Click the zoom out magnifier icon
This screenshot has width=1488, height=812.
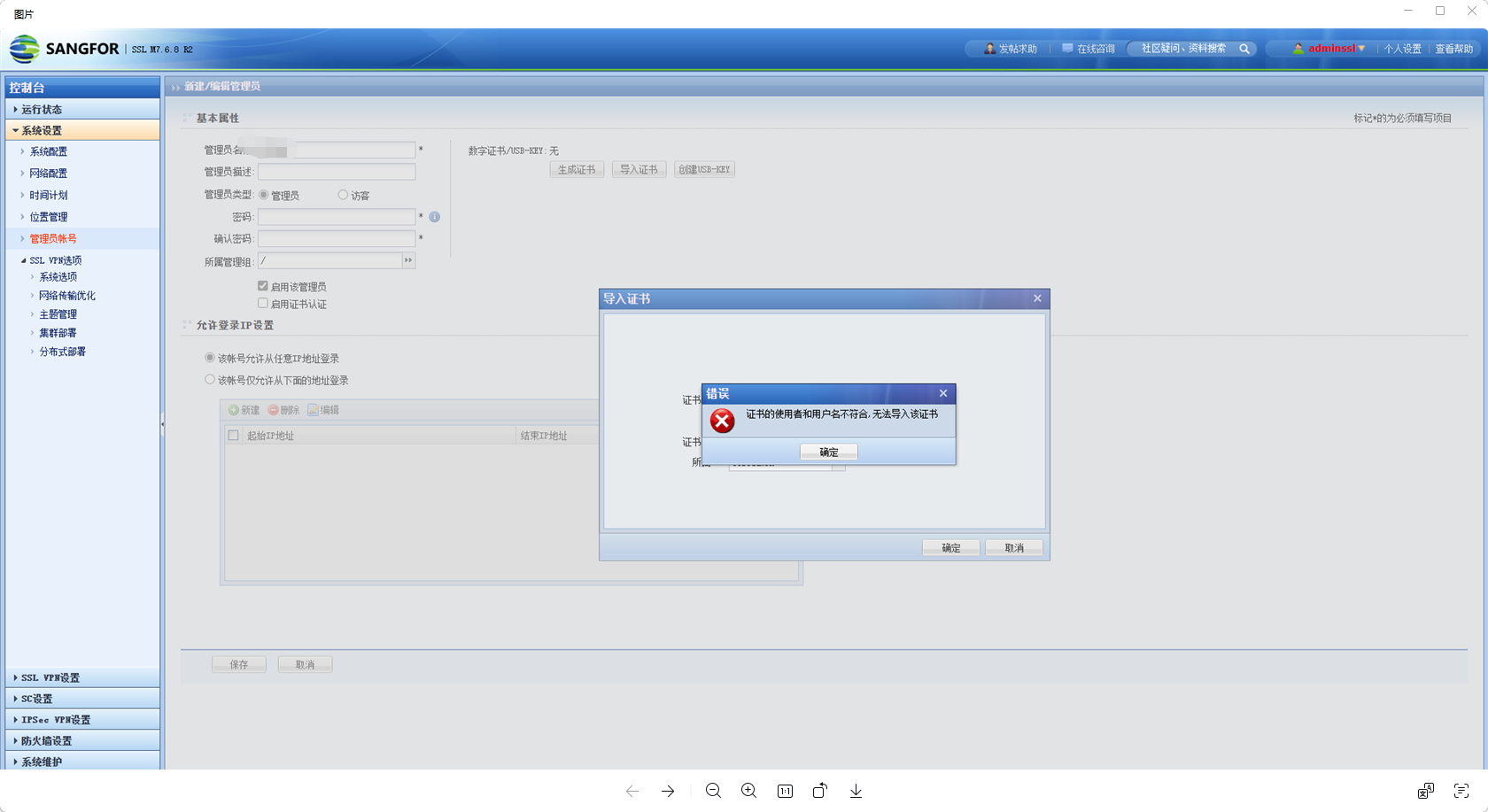pyautogui.click(x=713, y=791)
